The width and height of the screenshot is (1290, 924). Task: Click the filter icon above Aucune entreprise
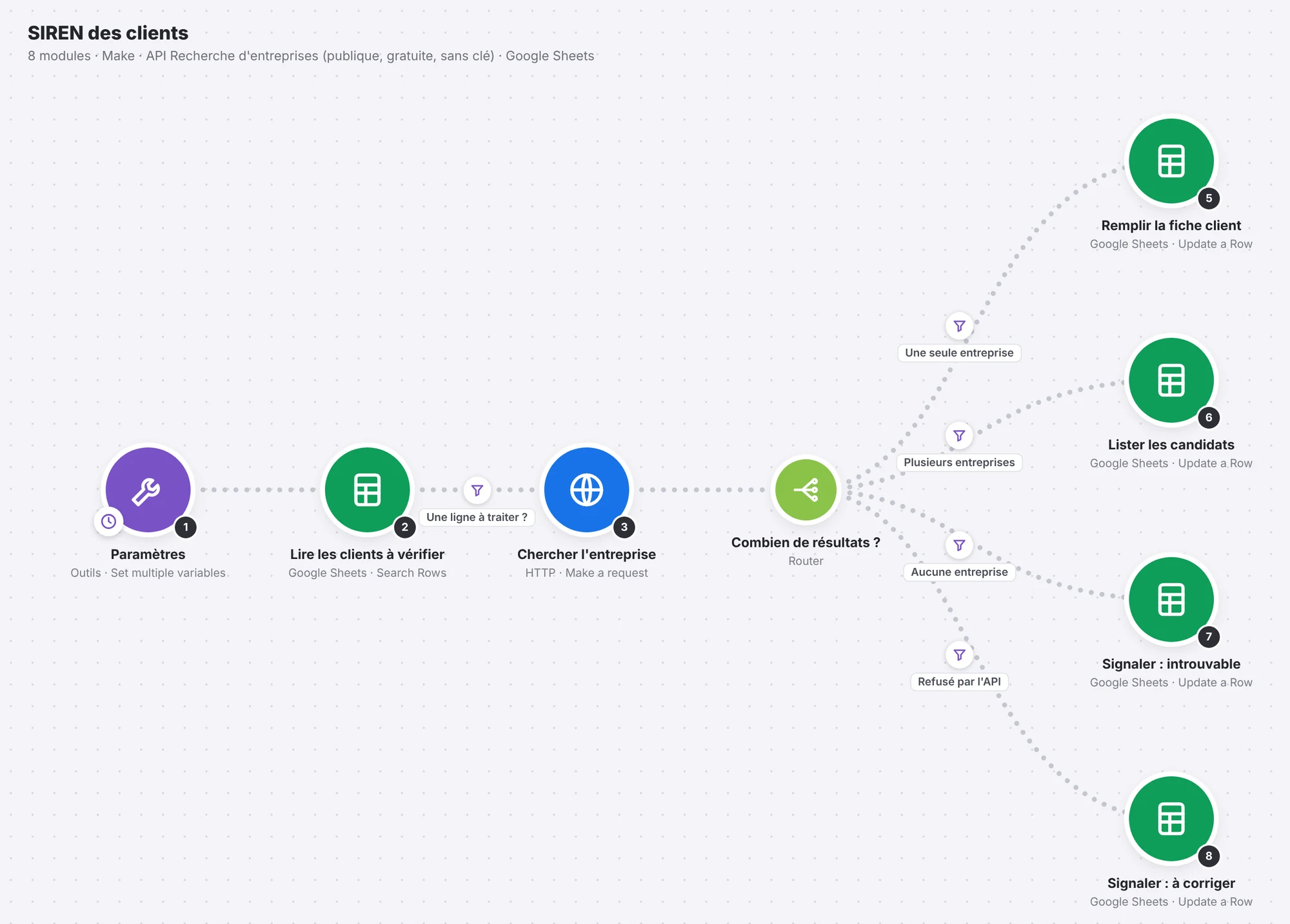tap(959, 545)
